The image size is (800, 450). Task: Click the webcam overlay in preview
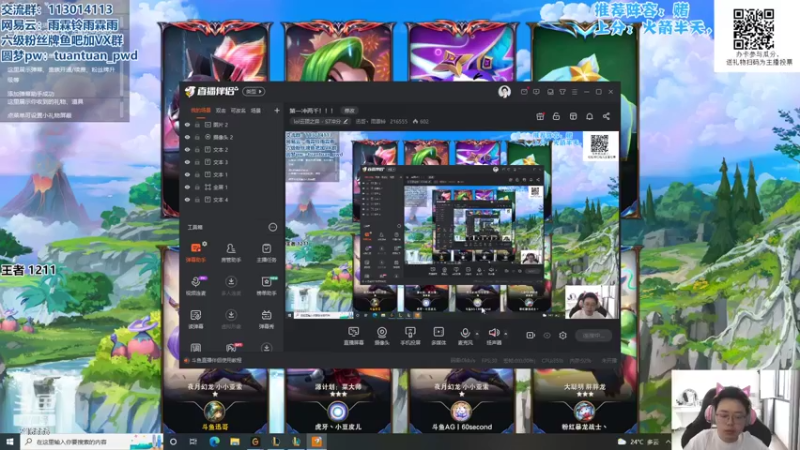point(592,302)
